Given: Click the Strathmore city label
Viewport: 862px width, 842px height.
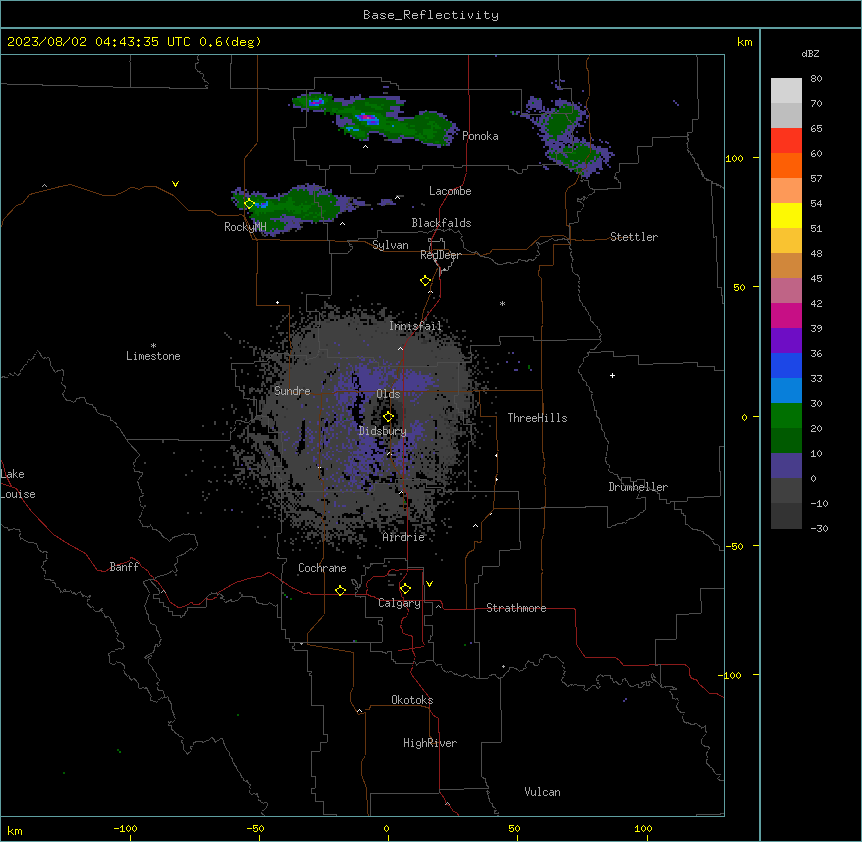Looking at the screenshot, I should tap(516, 608).
